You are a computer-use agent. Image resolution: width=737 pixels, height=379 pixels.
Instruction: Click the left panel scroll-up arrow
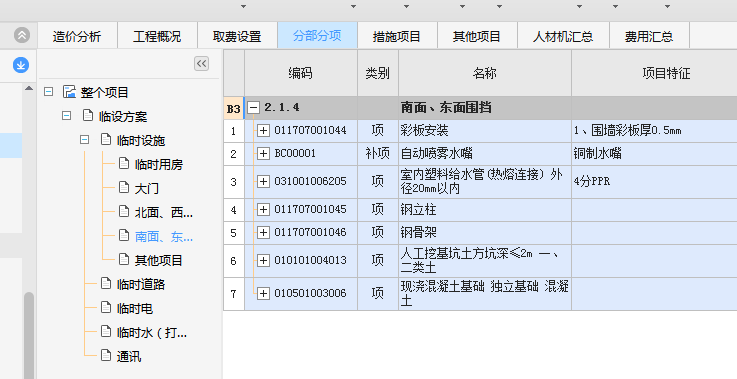pyautogui.click(x=29, y=88)
